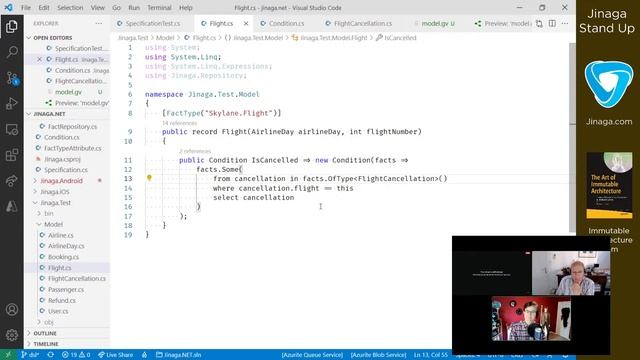
Task: Click the remote window indicator in status bar
Action: coord(8,355)
